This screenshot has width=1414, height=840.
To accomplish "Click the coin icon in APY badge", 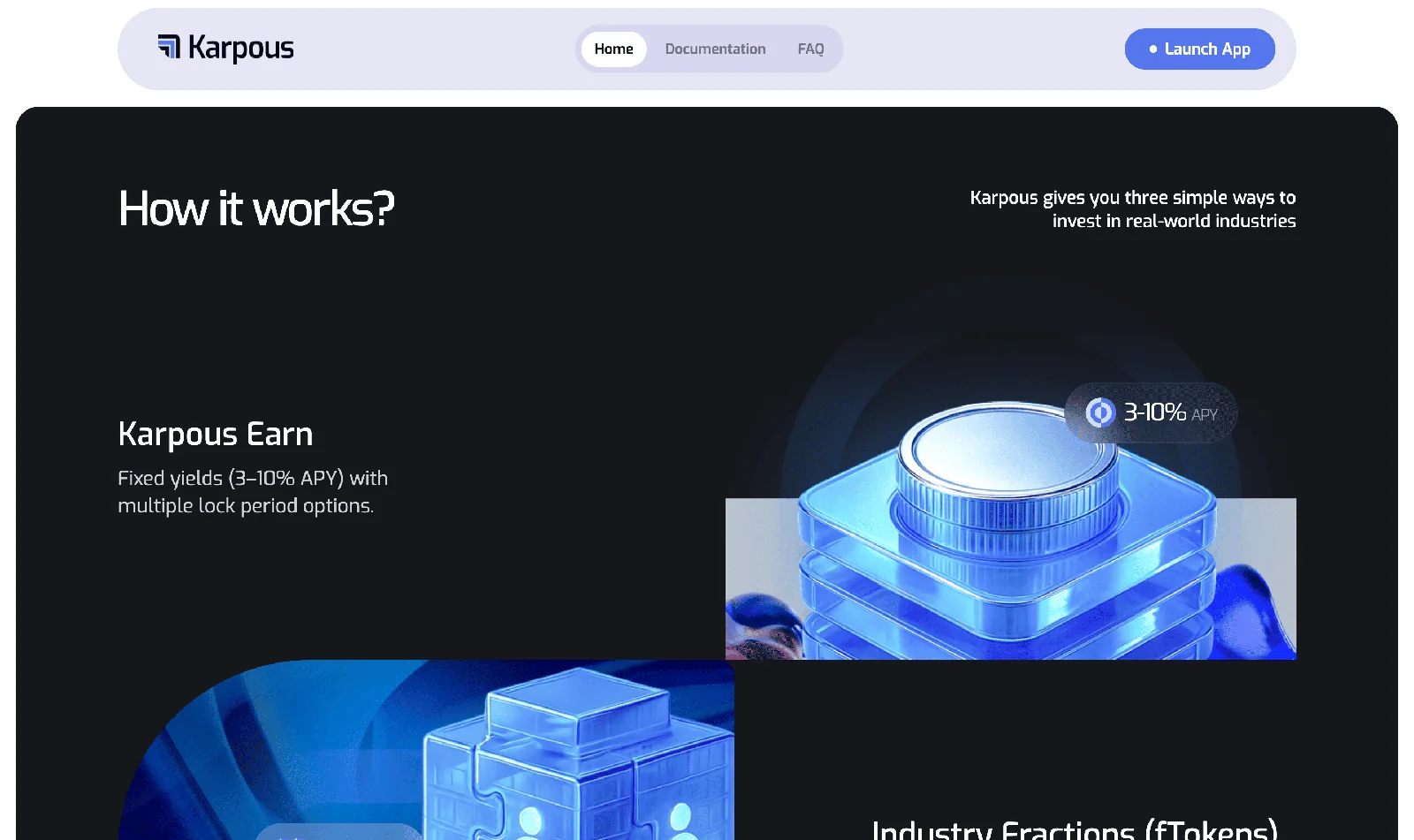I will tap(1100, 412).
